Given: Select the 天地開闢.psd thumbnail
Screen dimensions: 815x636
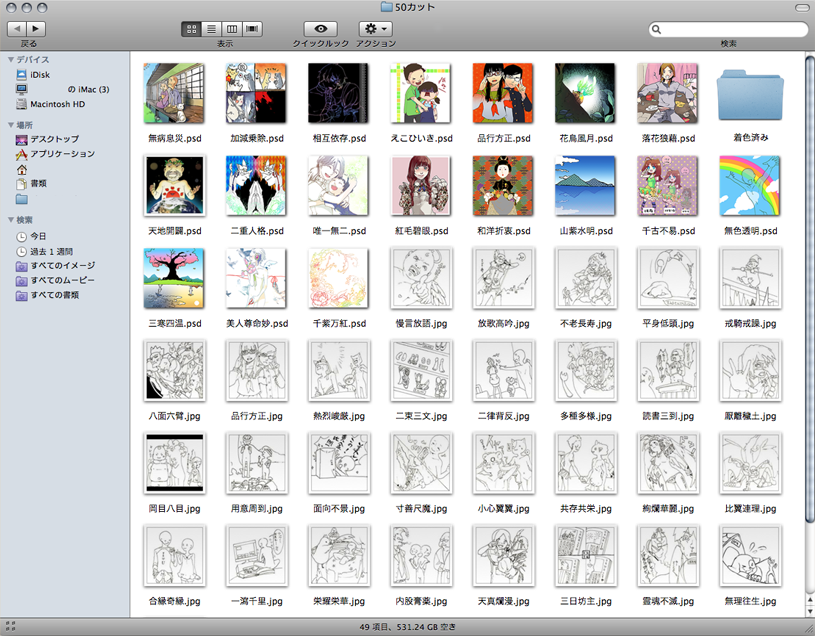Looking at the screenshot, I should [x=174, y=186].
